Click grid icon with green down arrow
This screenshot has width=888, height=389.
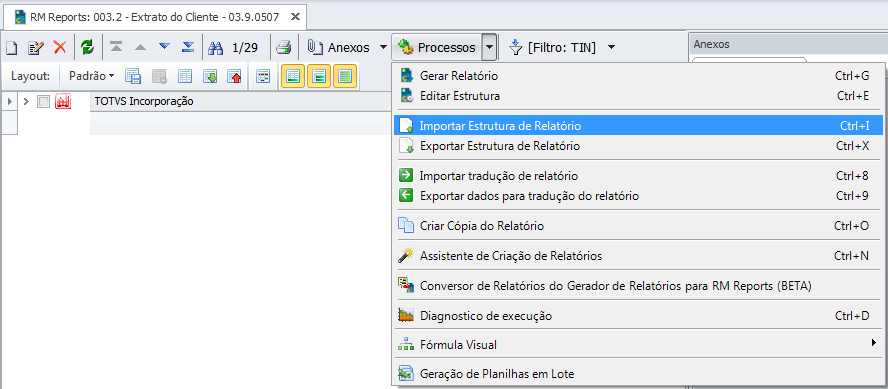click(x=211, y=76)
